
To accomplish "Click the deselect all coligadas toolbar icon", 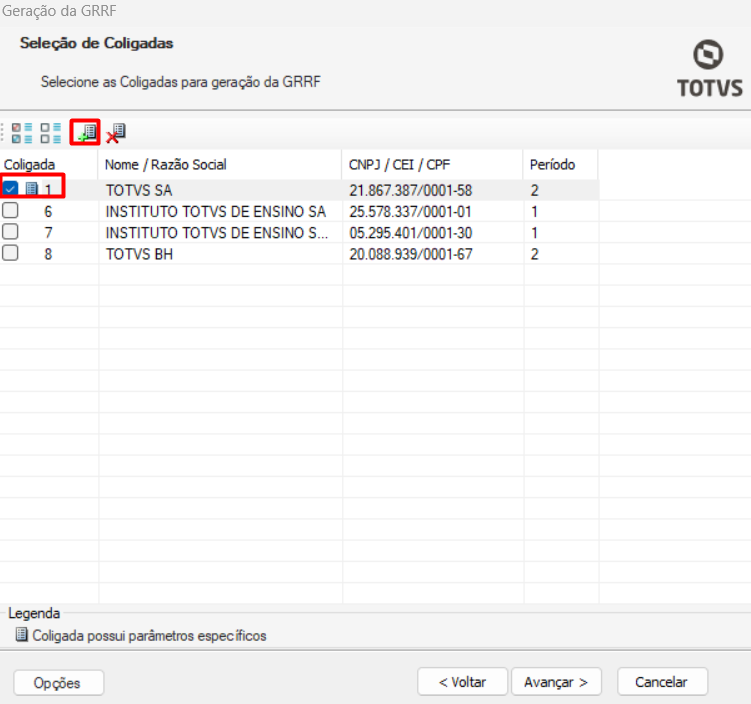I will [x=51, y=133].
